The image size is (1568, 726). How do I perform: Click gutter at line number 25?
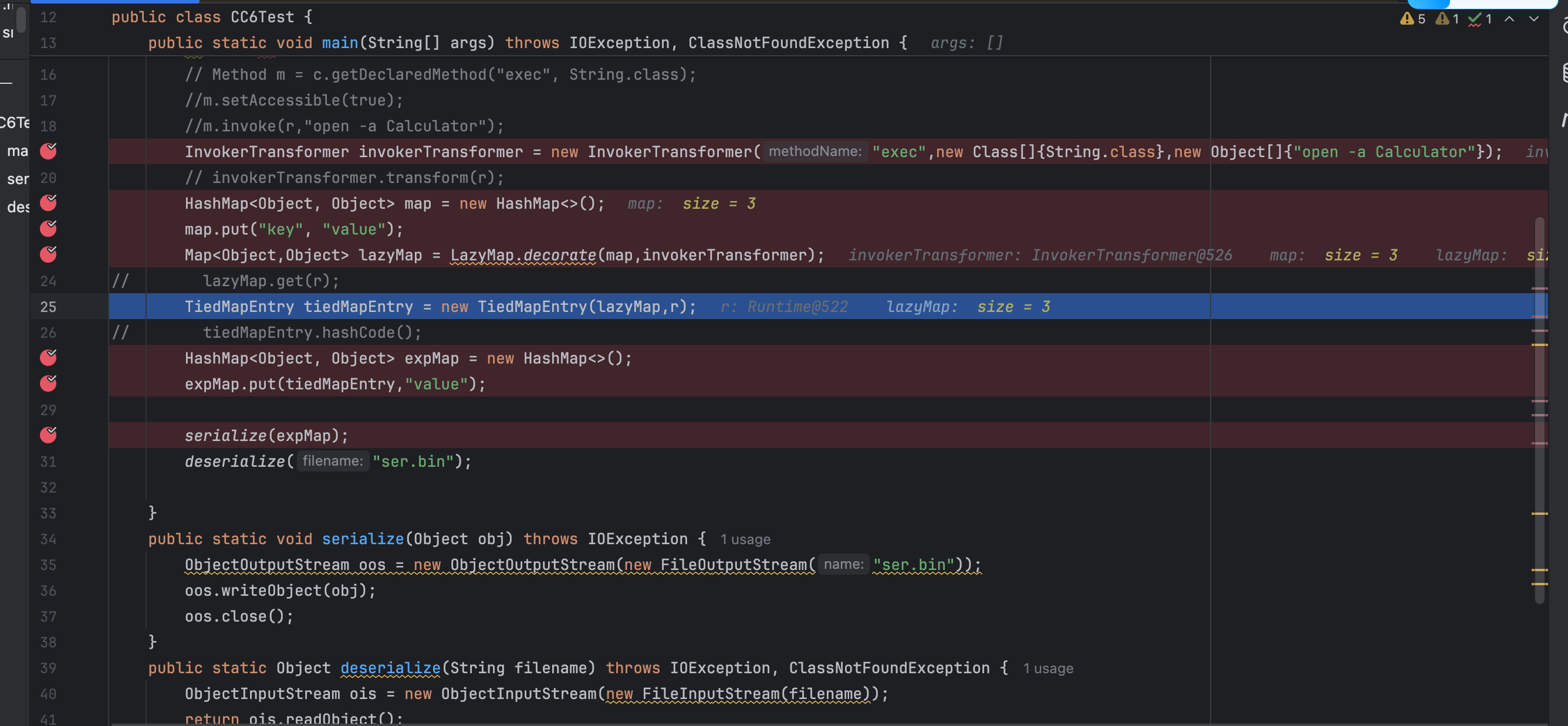point(48,307)
